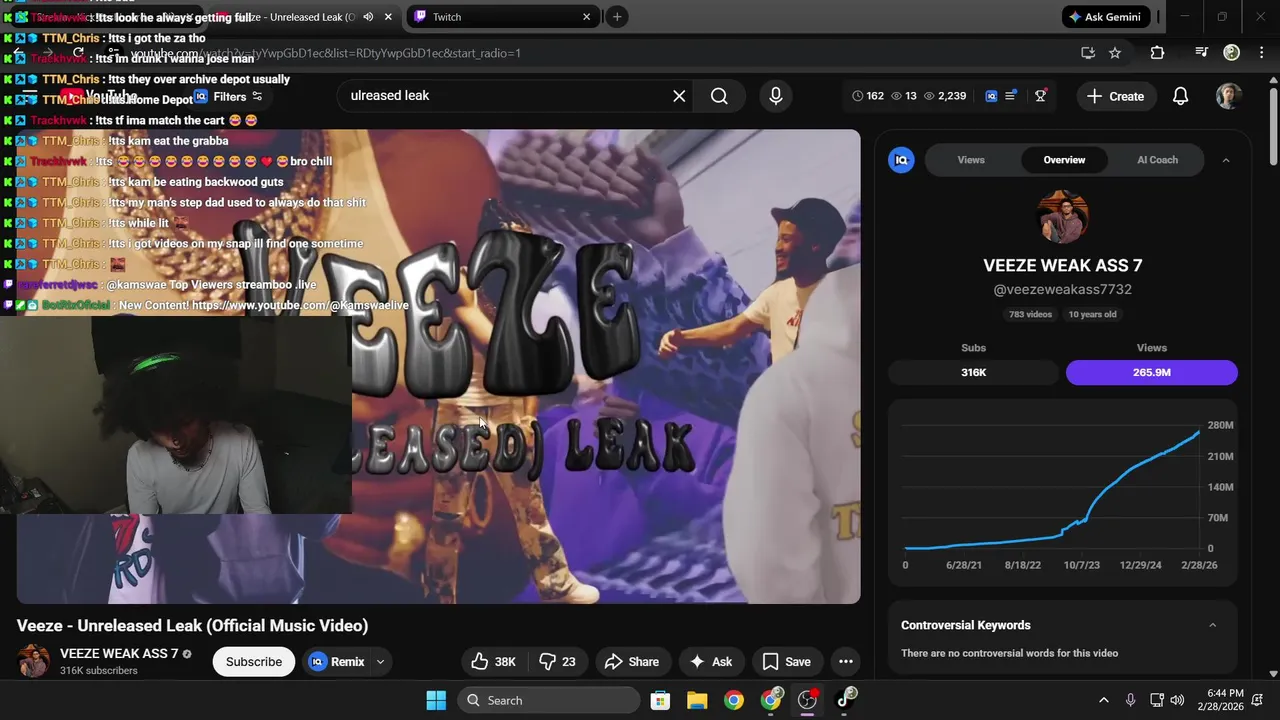Open Chrome media controls icon
The width and height of the screenshot is (1280, 720).
tap(1202, 52)
